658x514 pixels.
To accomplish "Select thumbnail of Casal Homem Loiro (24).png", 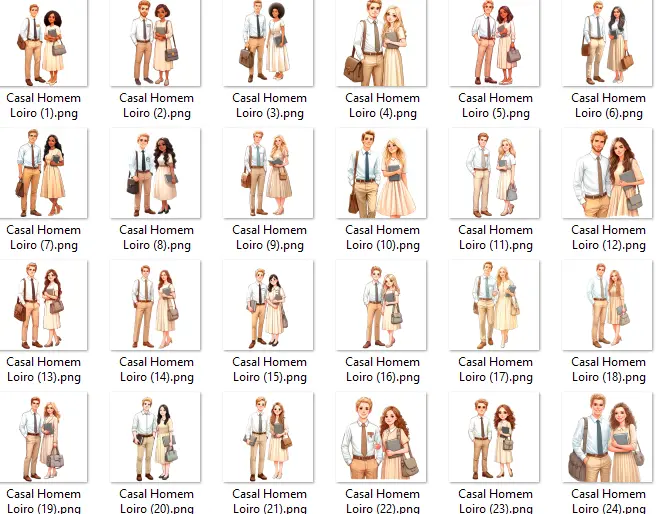I will pyautogui.click(x=607, y=437).
